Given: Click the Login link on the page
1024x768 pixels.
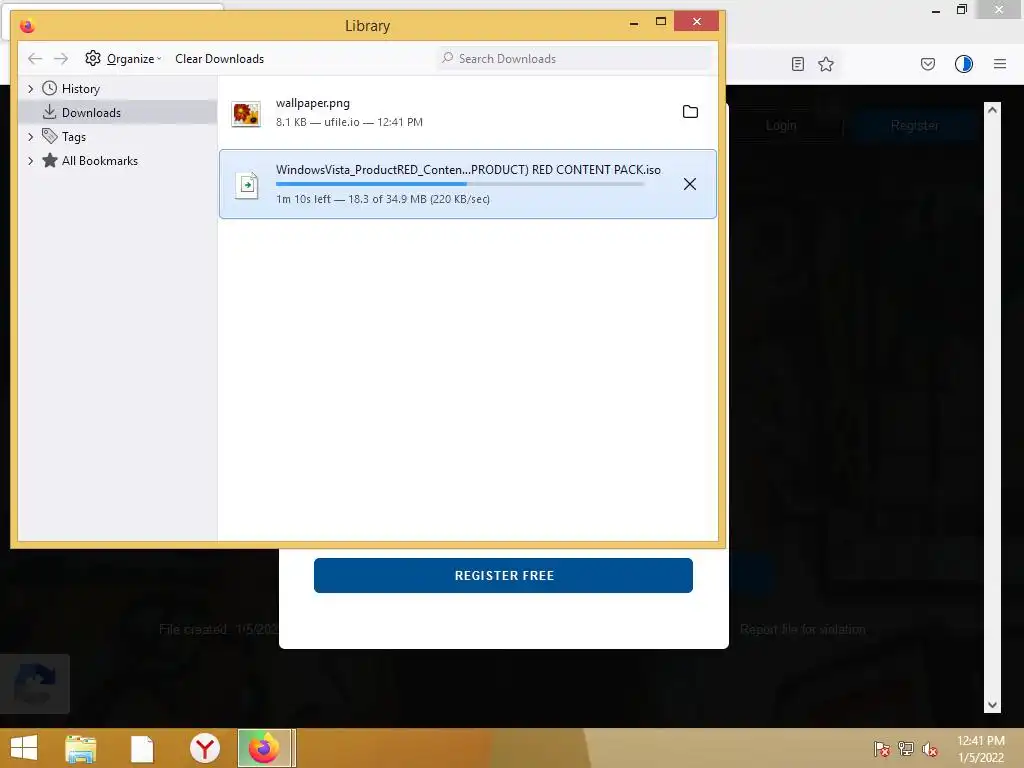Looking at the screenshot, I should click(781, 125).
